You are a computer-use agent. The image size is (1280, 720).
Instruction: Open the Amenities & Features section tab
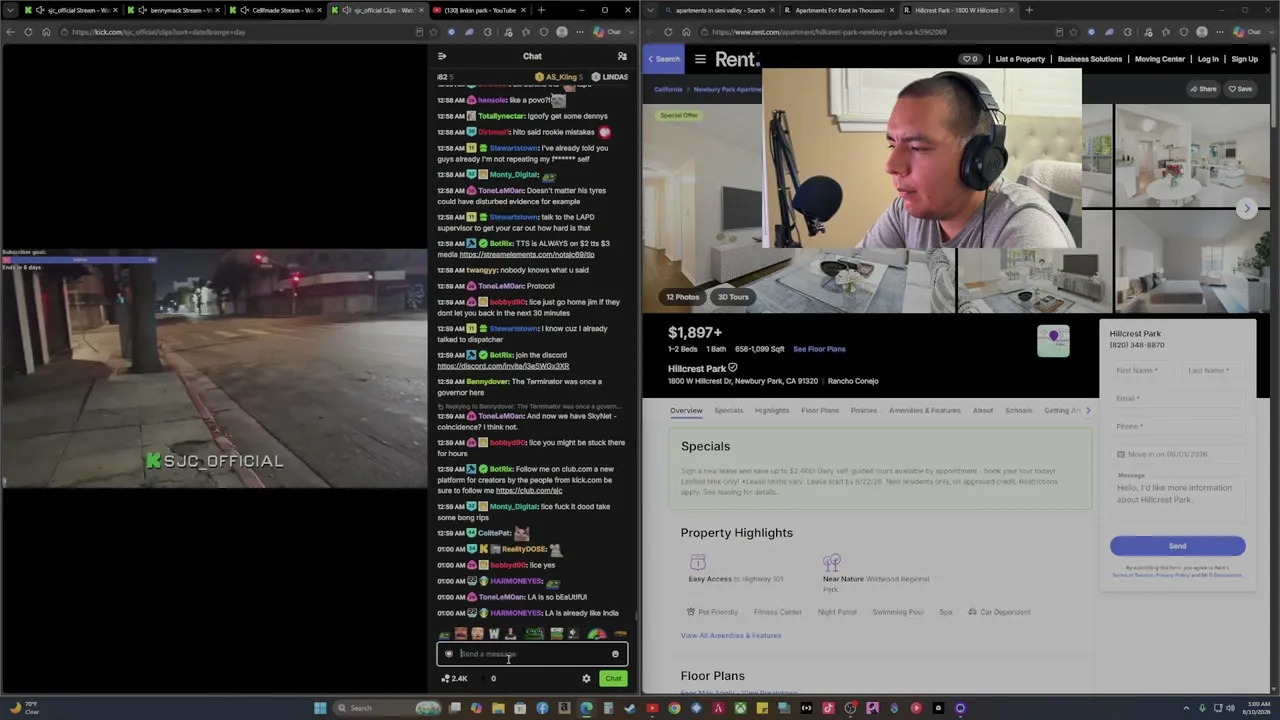[x=925, y=410]
